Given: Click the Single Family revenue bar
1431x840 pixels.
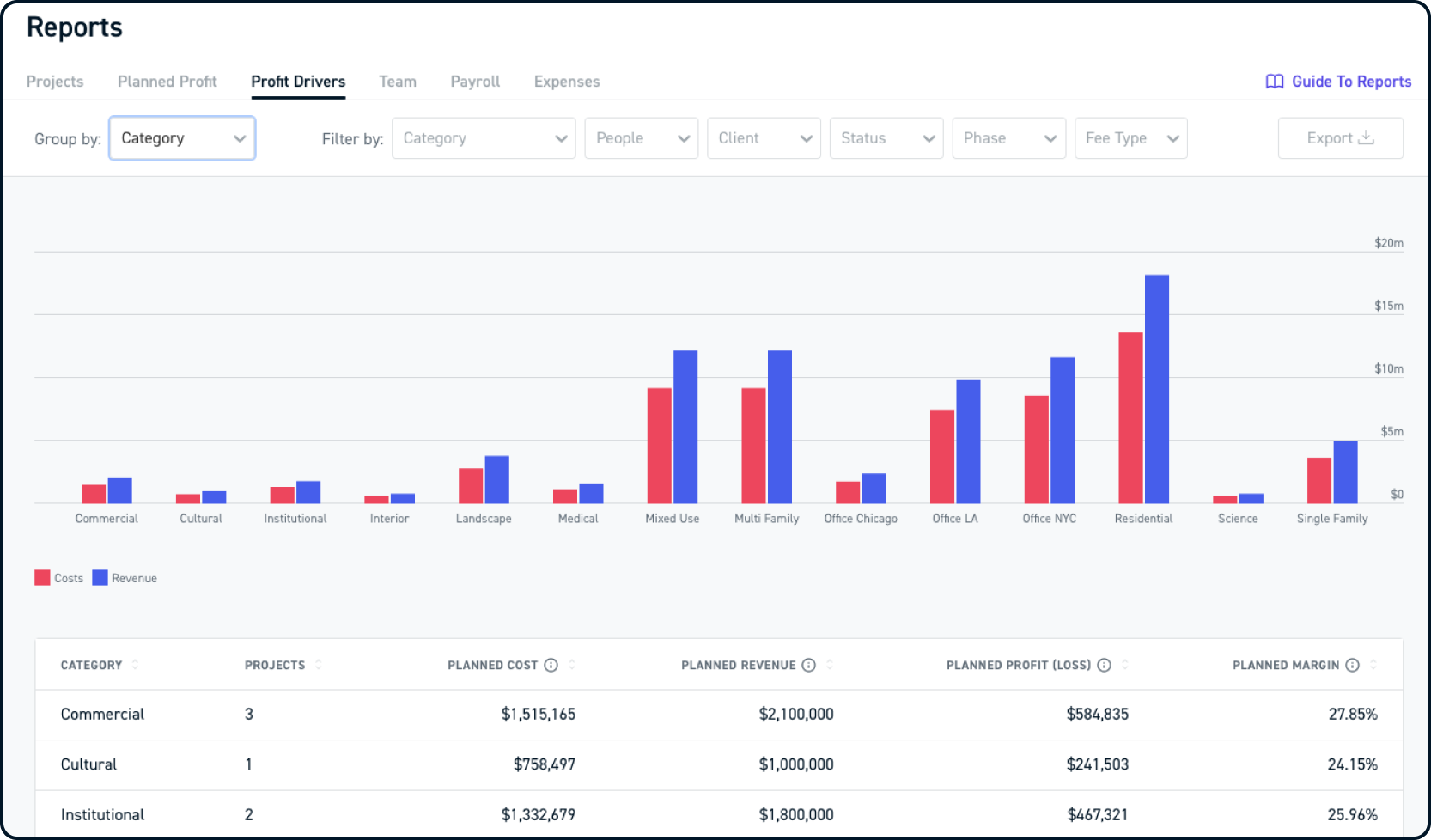Looking at the screenshot, I should click(x=1345, y=472).
